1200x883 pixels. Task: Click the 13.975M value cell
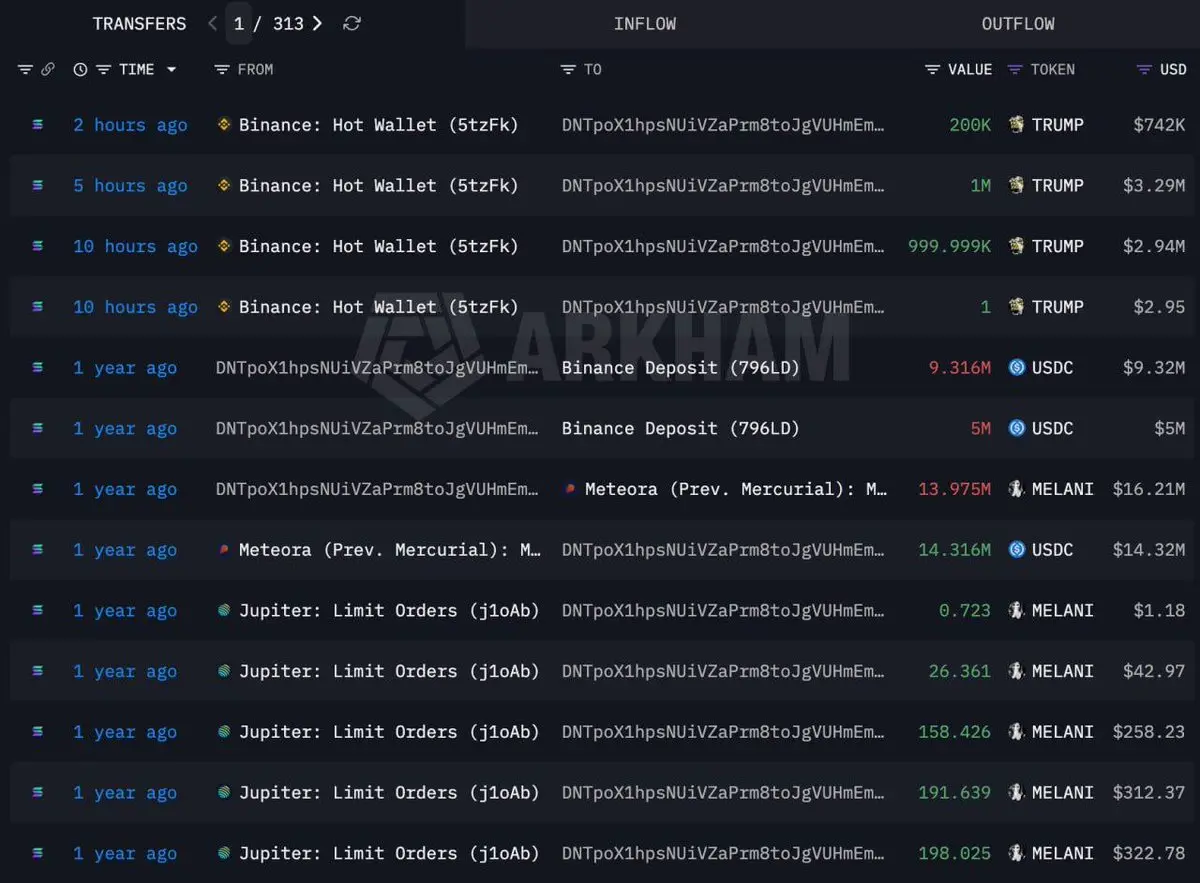point(955,489)
